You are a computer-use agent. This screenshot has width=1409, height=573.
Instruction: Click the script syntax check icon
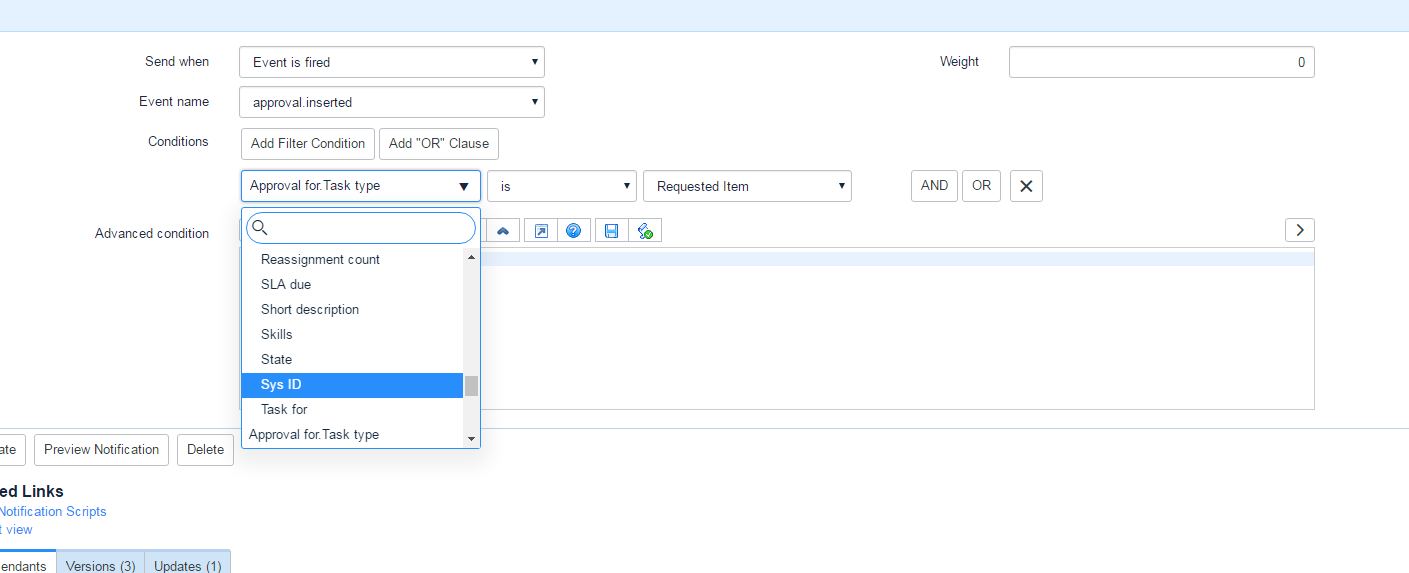[645, 231]
